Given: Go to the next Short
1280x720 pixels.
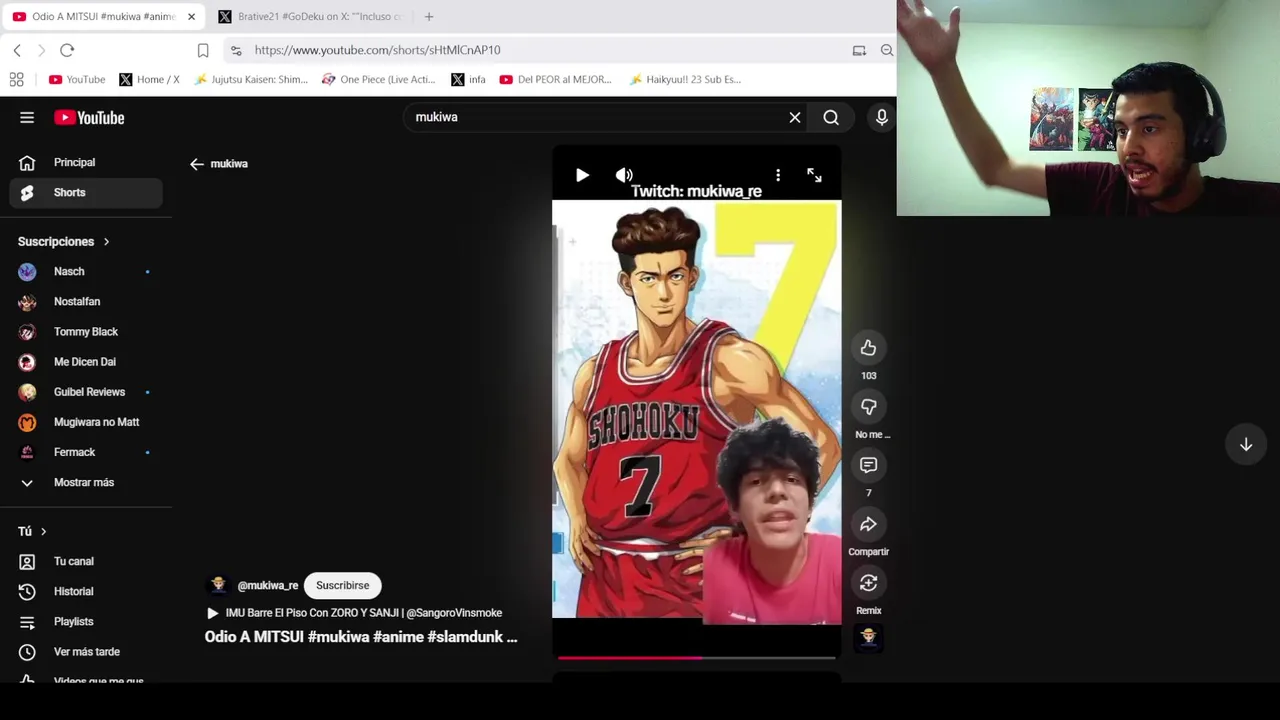Looking at the screenshot, I should tap(1246, 445).
